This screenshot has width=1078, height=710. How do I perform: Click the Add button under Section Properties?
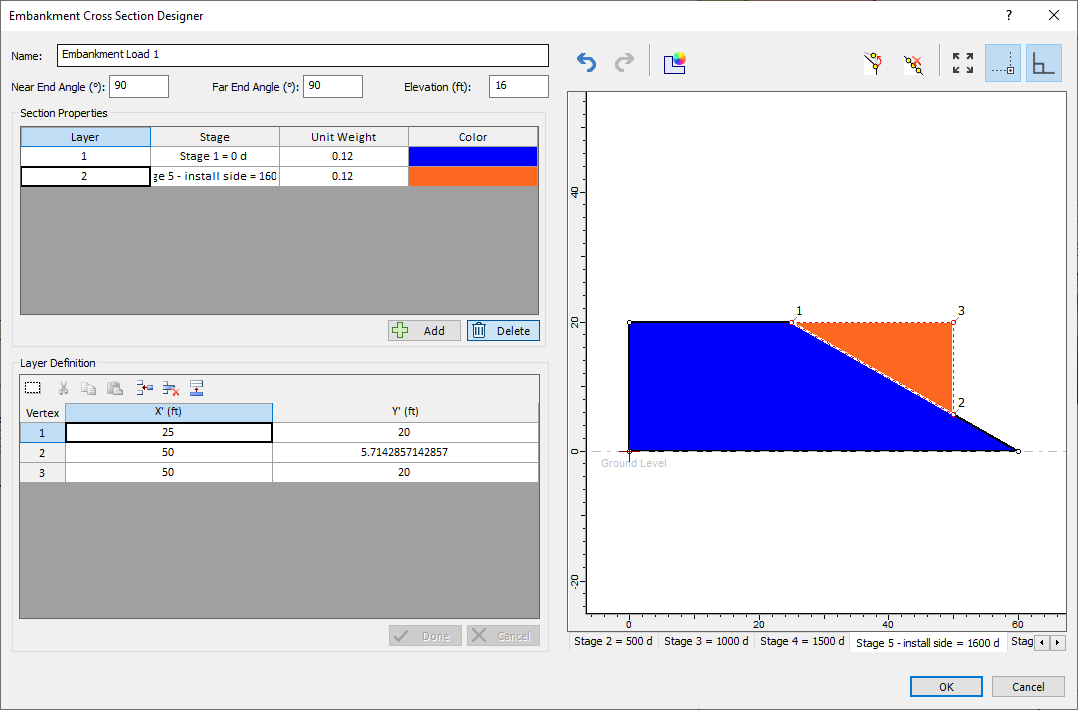point(424,330)
